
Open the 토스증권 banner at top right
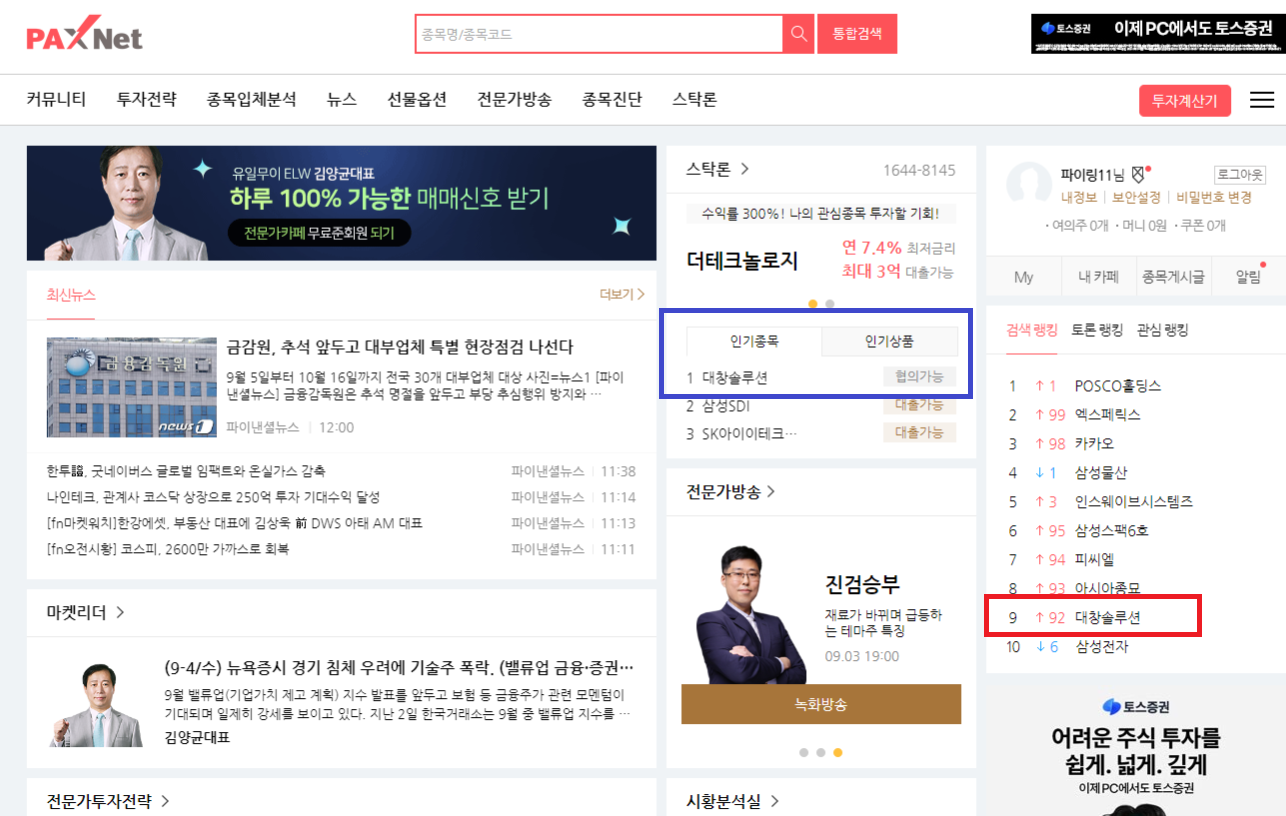click(x=1158, y=34)
